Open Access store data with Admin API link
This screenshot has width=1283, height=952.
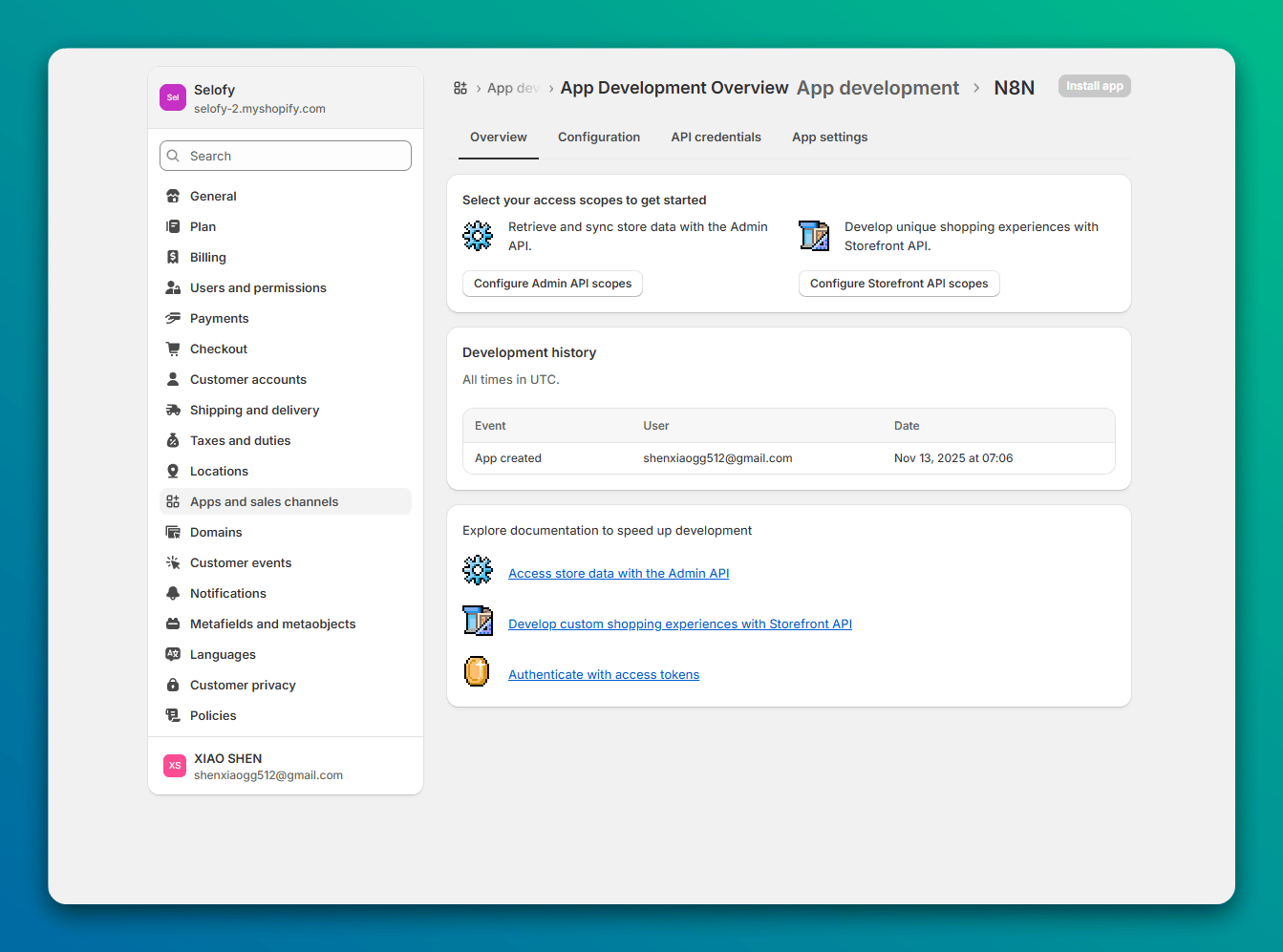pyautogui.click(x=618, y=574)
